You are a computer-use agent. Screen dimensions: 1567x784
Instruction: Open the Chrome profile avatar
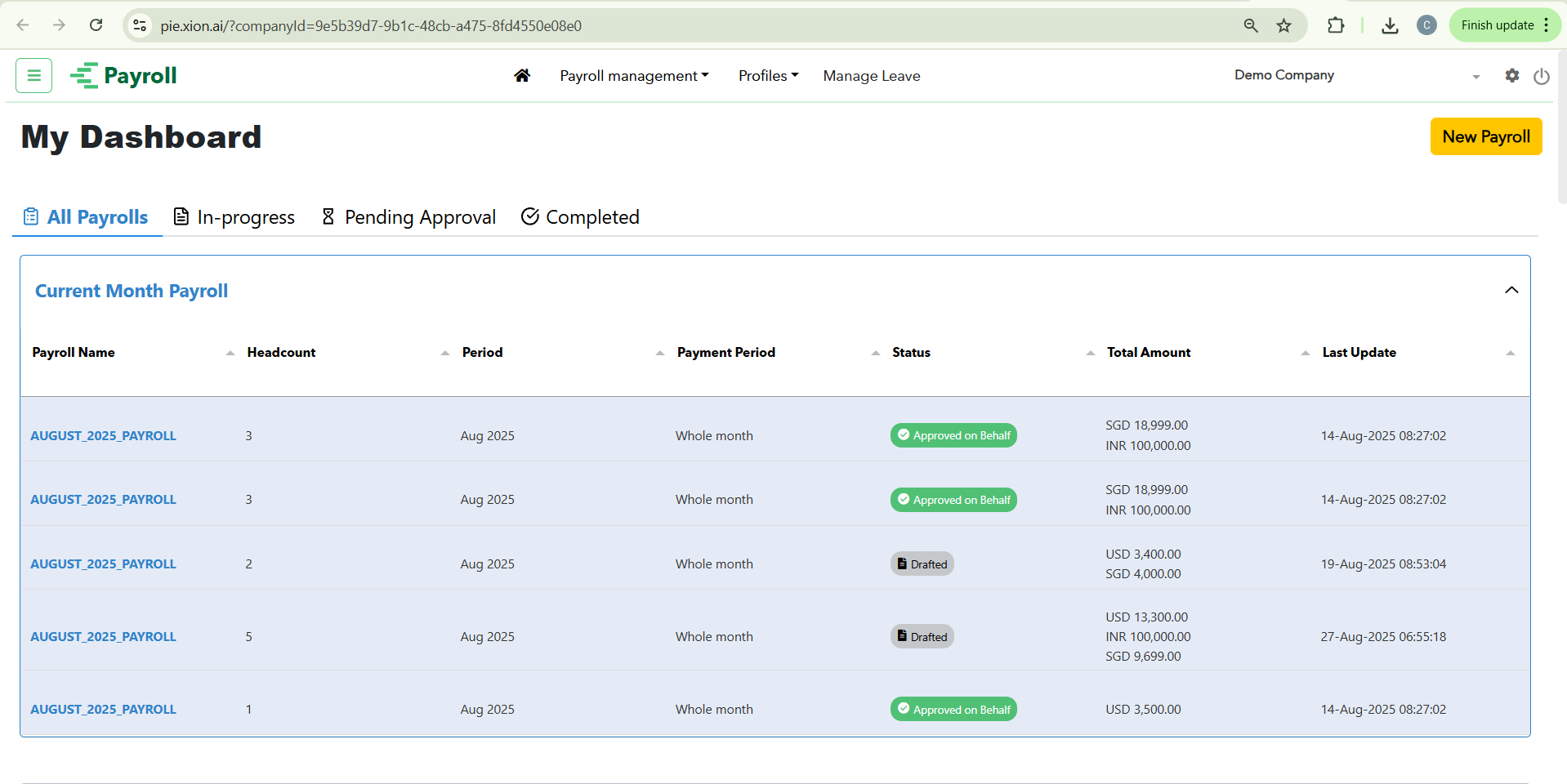click(x=1426, y=25)
